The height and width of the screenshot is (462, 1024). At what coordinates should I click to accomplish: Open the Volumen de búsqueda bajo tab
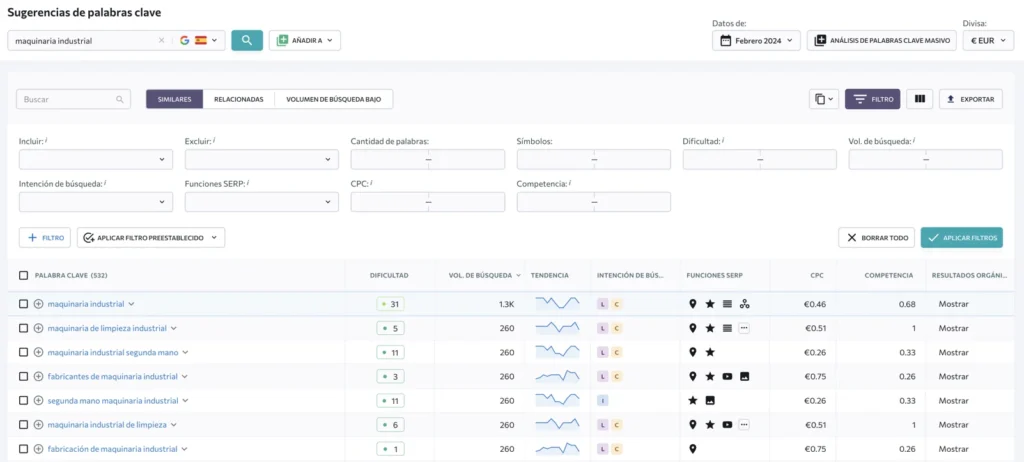(334, 99)
